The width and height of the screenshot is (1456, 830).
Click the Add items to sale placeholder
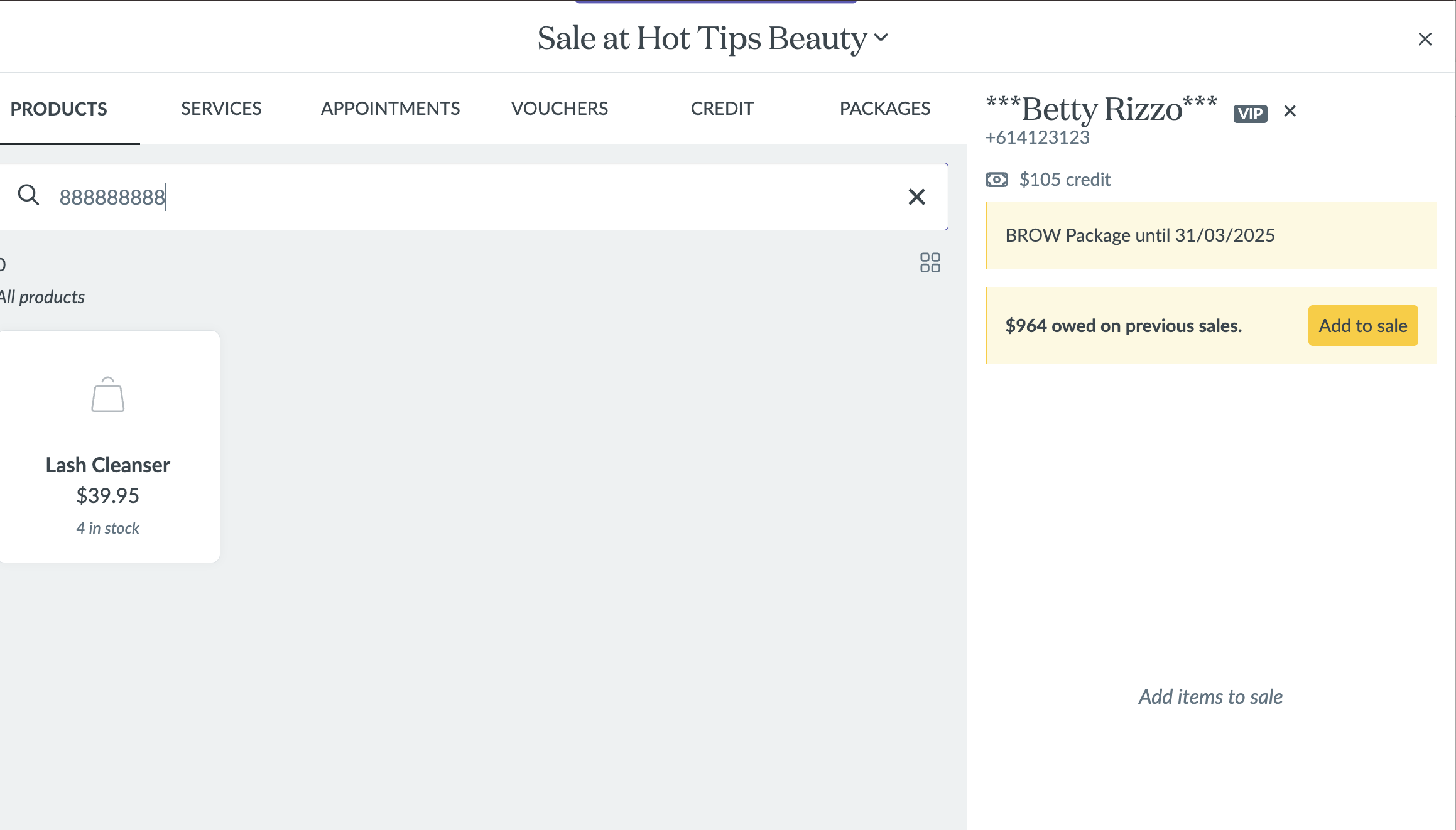point(1210,697)
